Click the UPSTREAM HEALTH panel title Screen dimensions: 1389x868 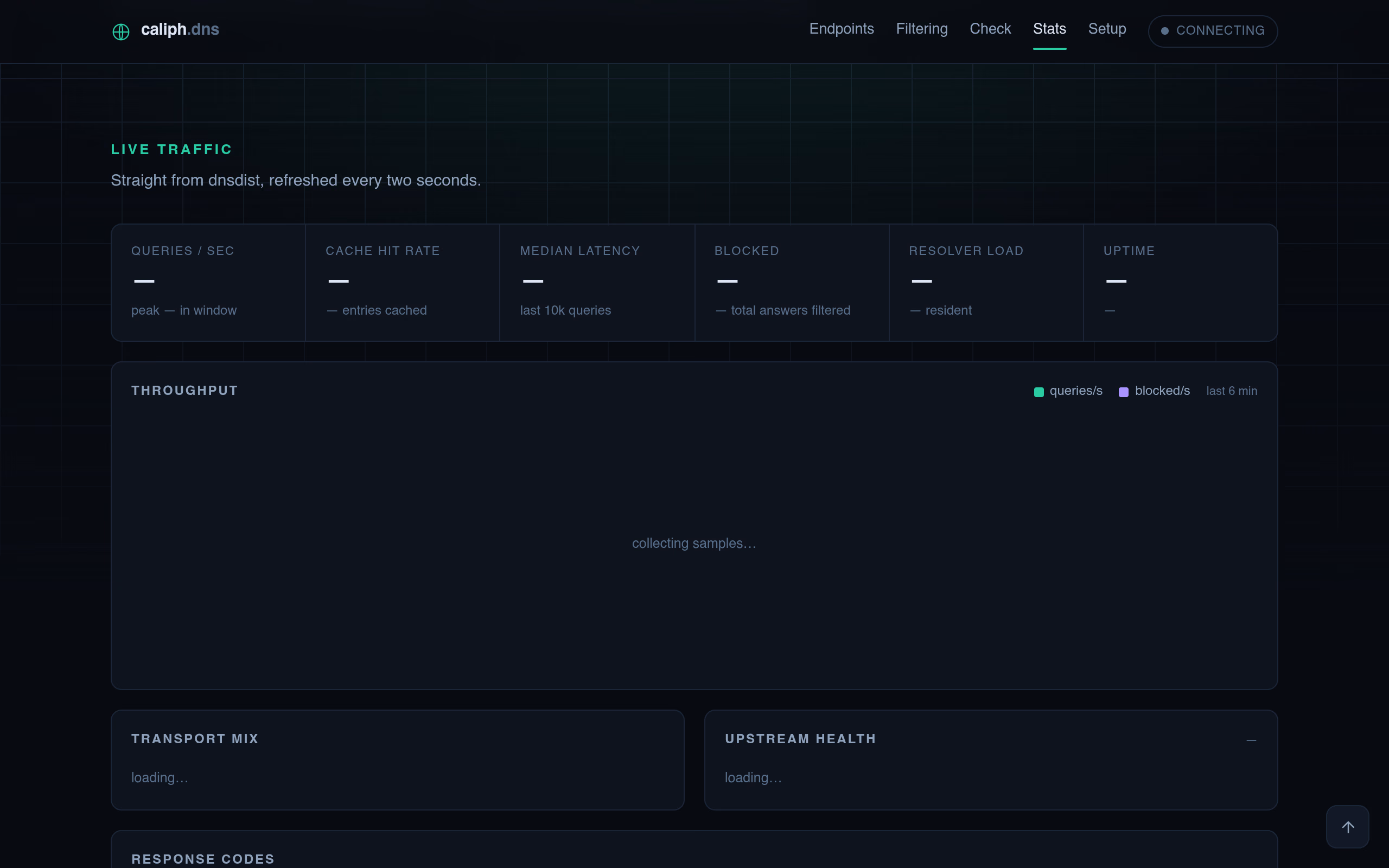pyautogui.click(x=800, y=739)
